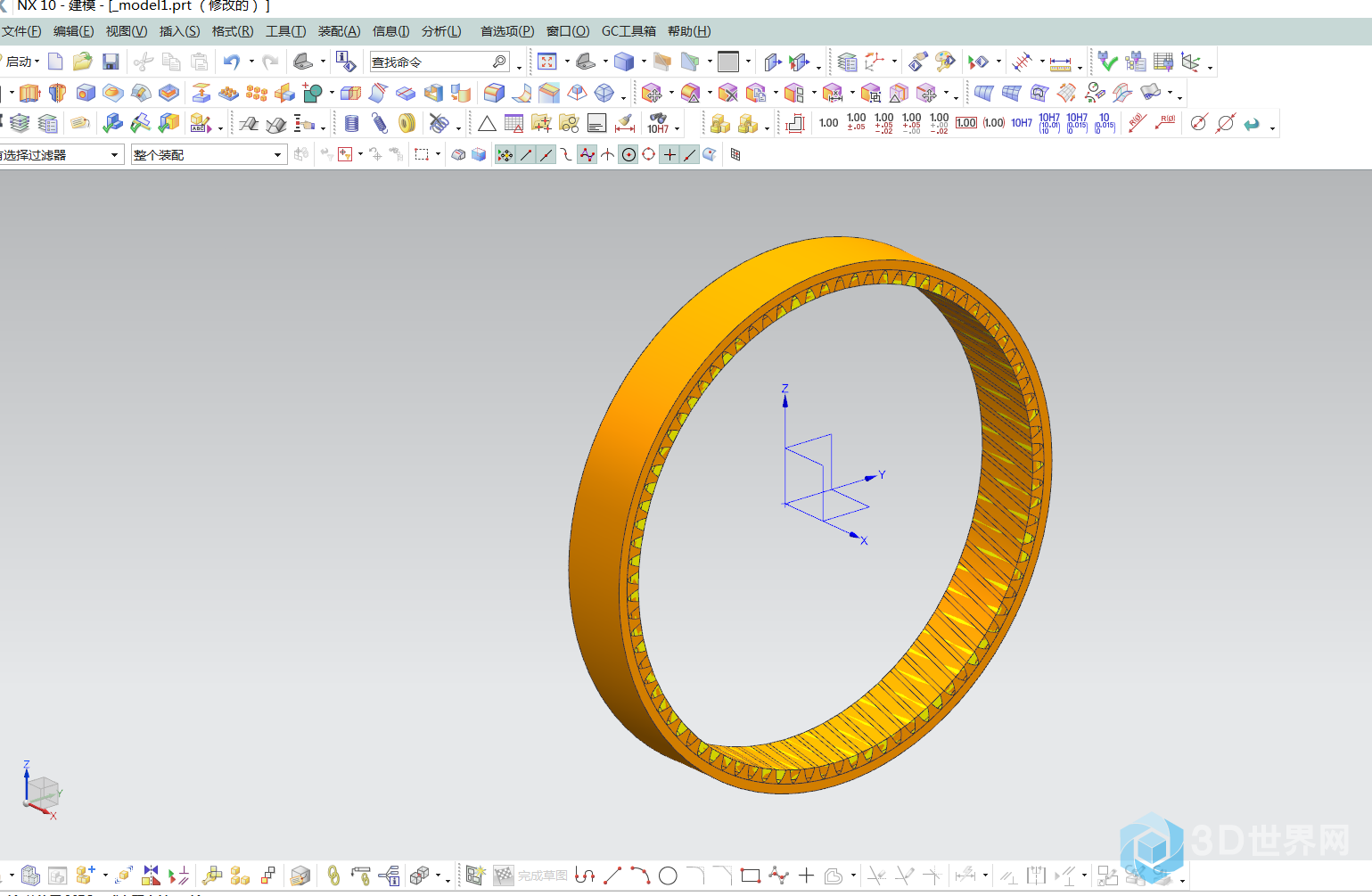Open the GC工具箱 menu
The image size is (1372, 896).
pyautogui.click(x=628, y=31)
